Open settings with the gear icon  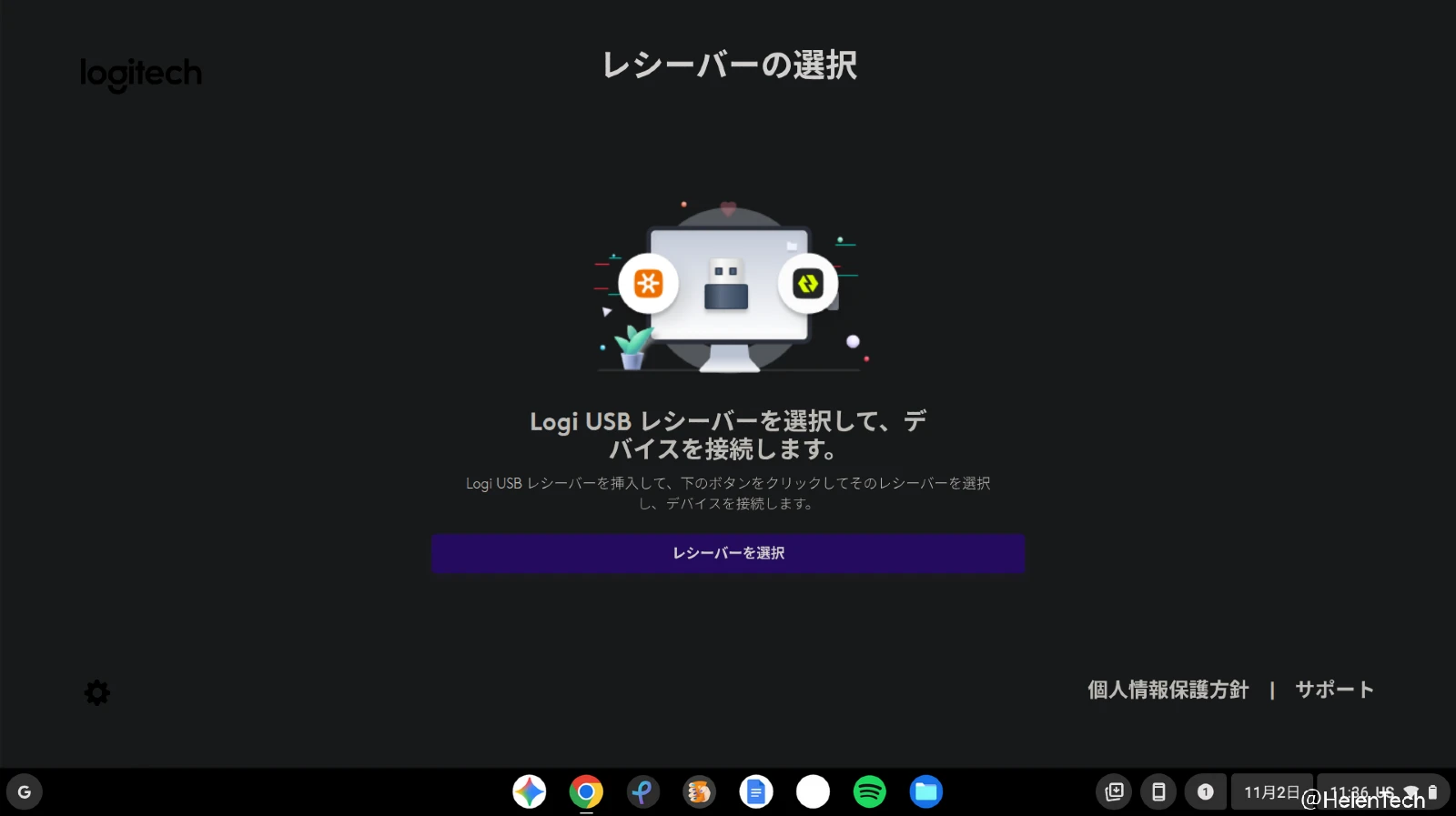(x=97, y=693)
